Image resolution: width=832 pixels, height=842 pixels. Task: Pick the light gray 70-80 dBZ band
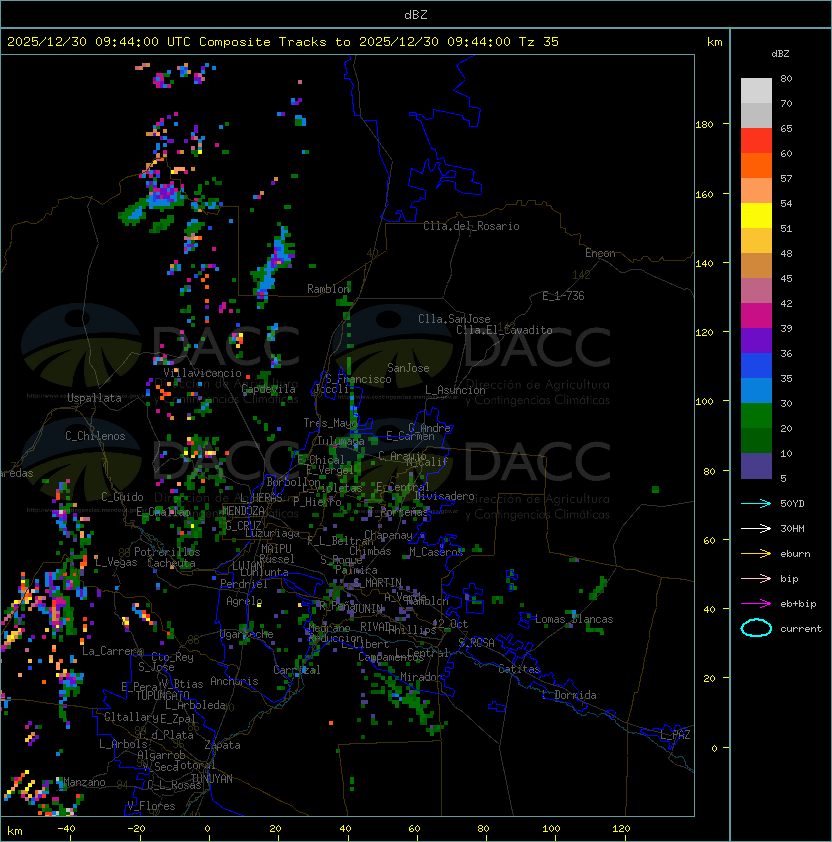pyautogui.click(x=756, y=91)
